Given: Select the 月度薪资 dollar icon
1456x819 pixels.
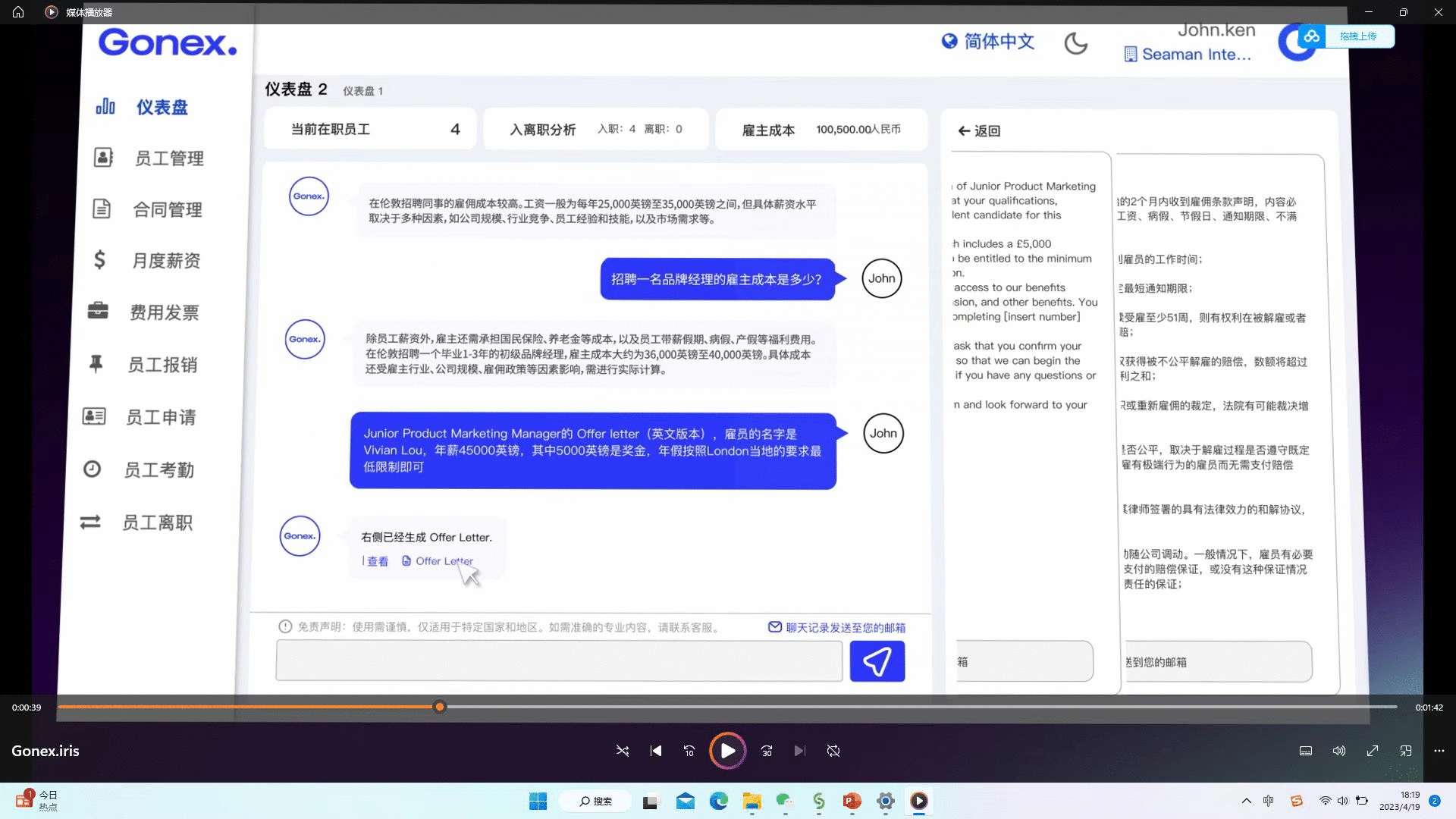Looking at the screenshot, I should pyautogui.click(x=99, y=260).
